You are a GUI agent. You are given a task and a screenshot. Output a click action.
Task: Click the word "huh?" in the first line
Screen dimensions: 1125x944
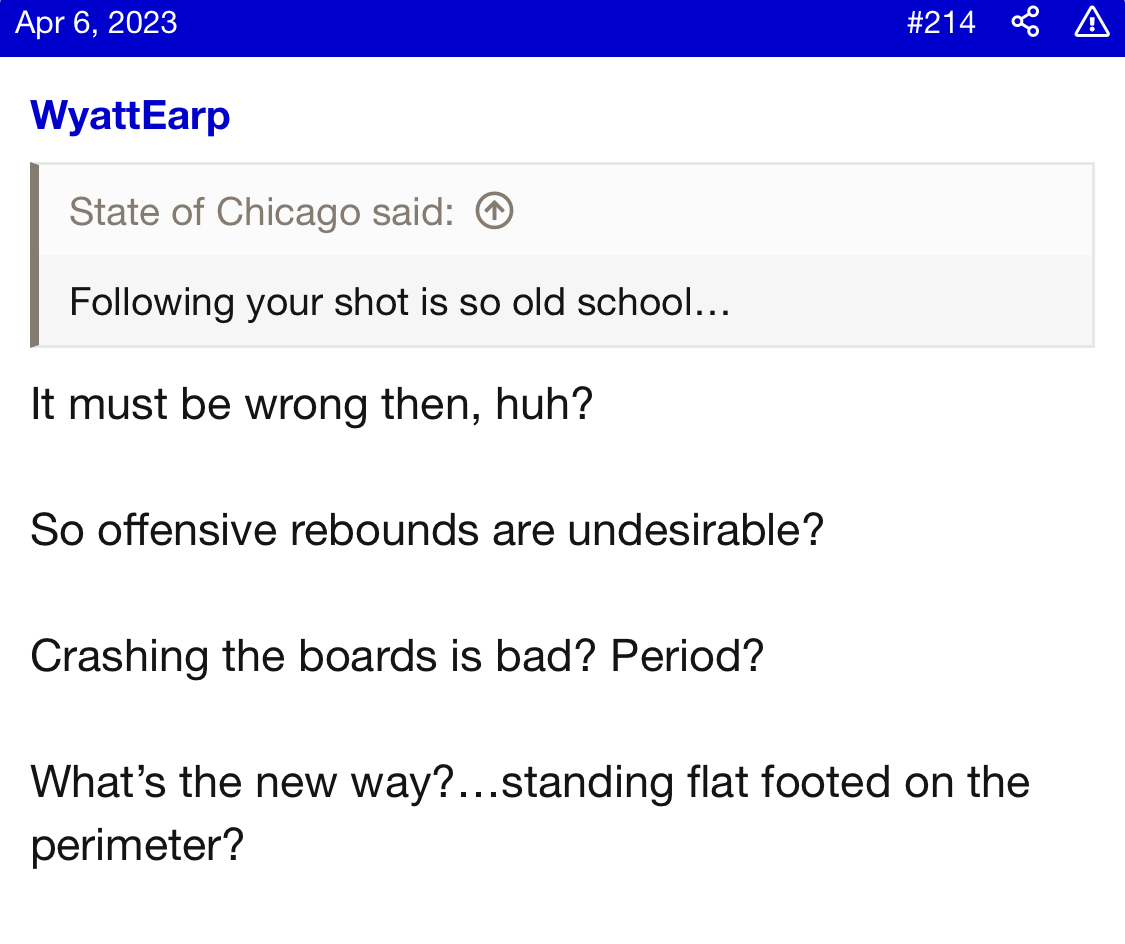(x=544, y=405)
